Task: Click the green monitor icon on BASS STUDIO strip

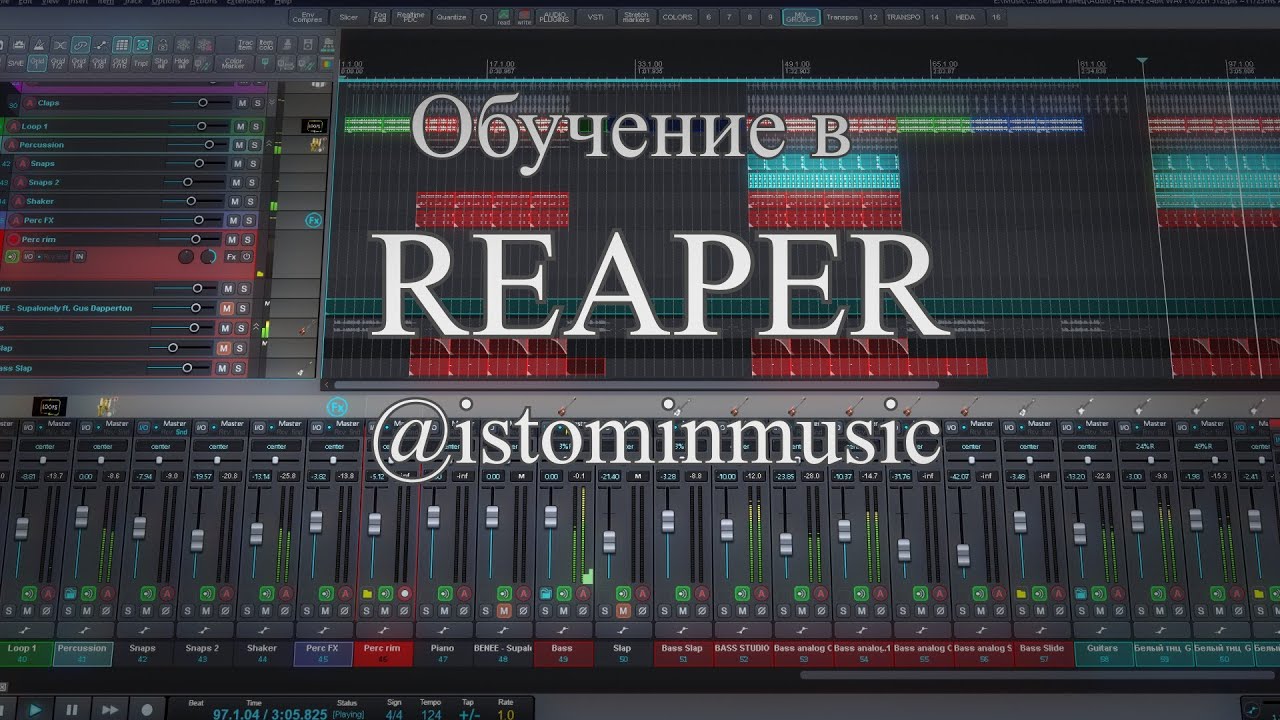Action: pos(740,593)
